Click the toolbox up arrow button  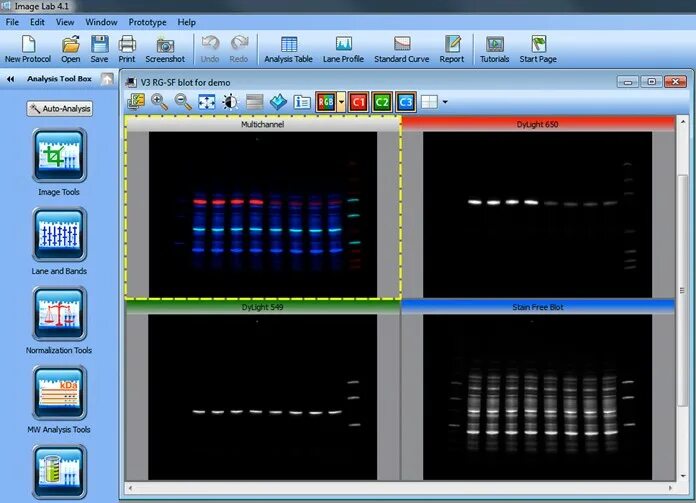click(x=107, y=79)
